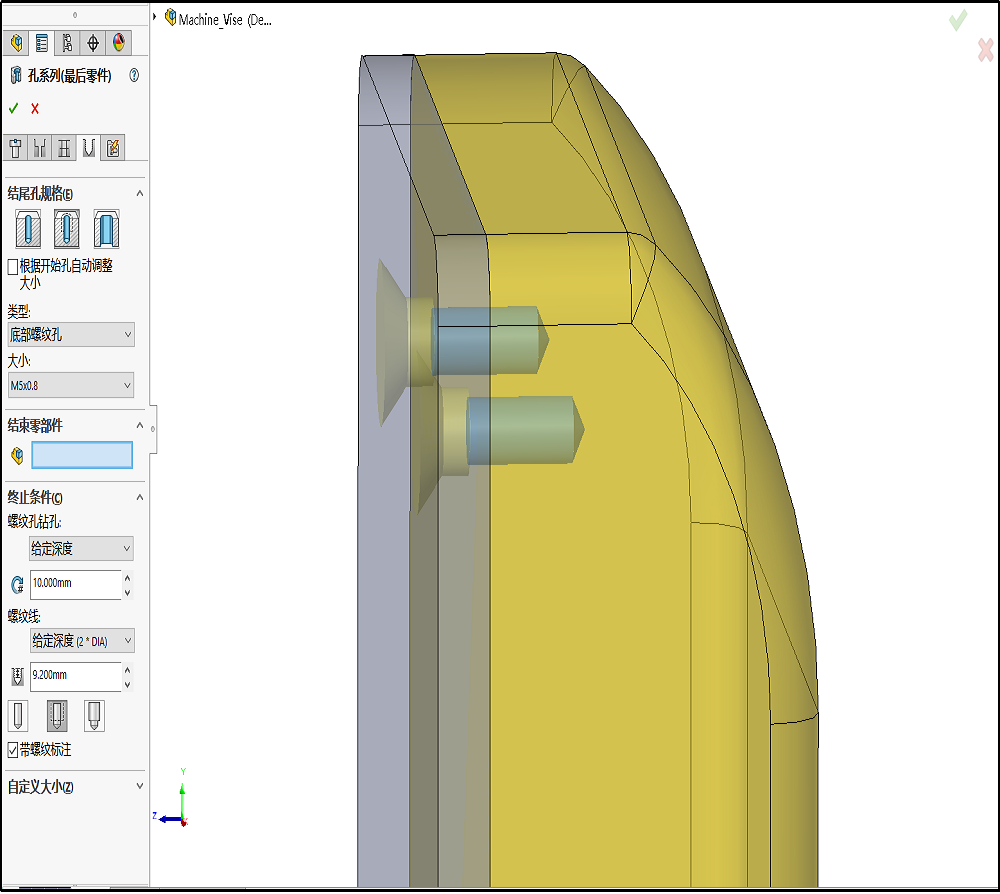Switch to the first hole position tab

click(x=15, y=148)
